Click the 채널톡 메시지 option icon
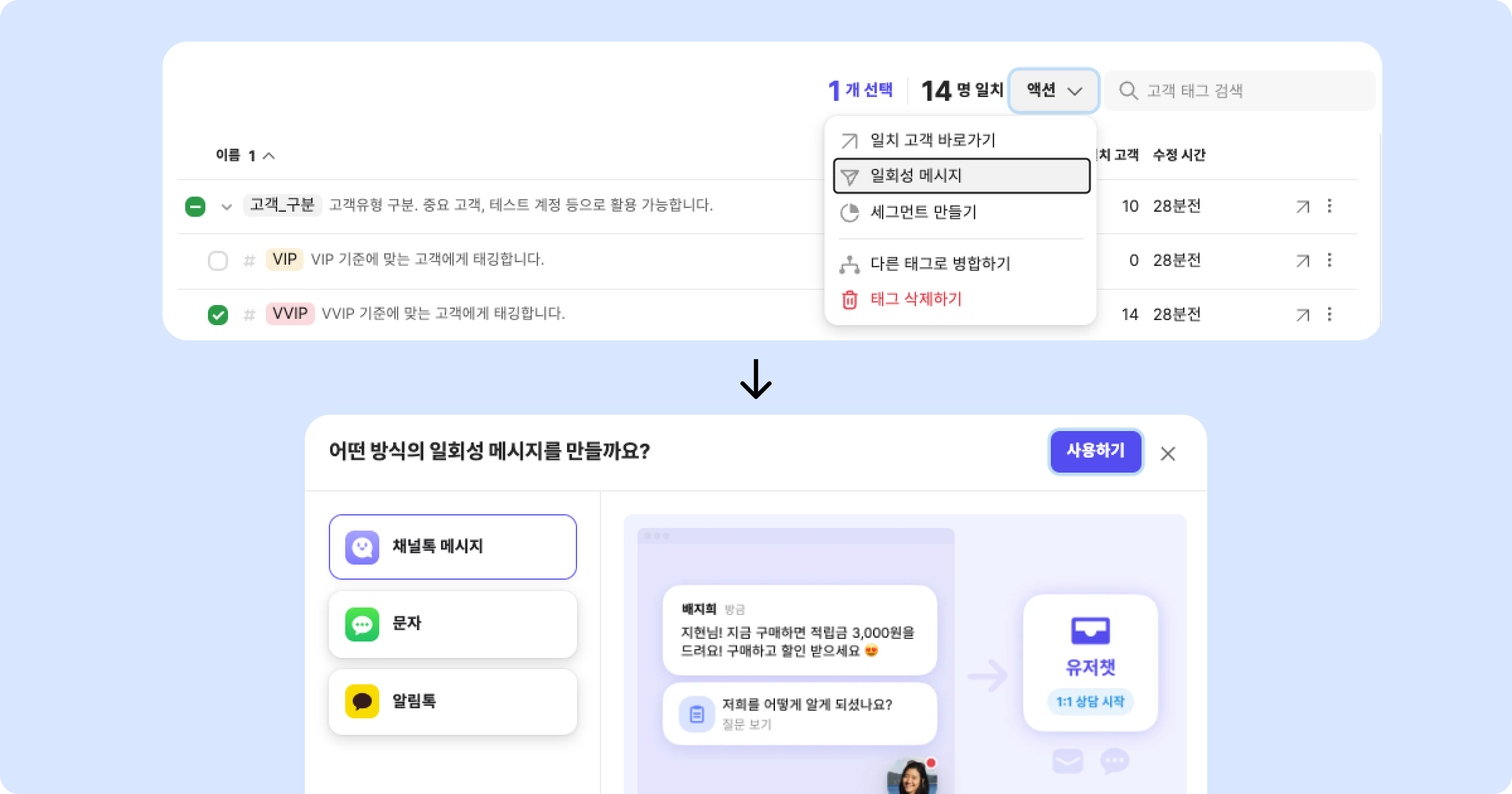The height and width of the screenshot is (794, 1512). tap(362, 546)
